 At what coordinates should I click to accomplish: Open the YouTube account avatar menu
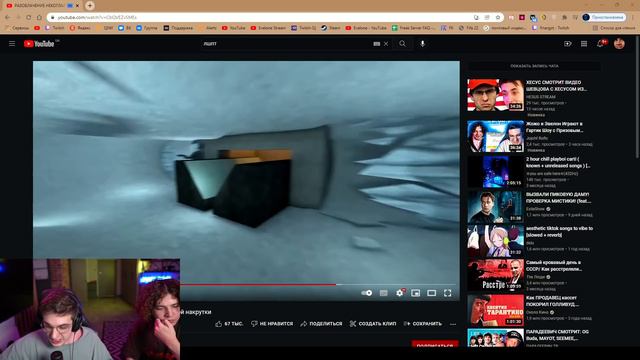pyautogui.click(x=619, y=44)
